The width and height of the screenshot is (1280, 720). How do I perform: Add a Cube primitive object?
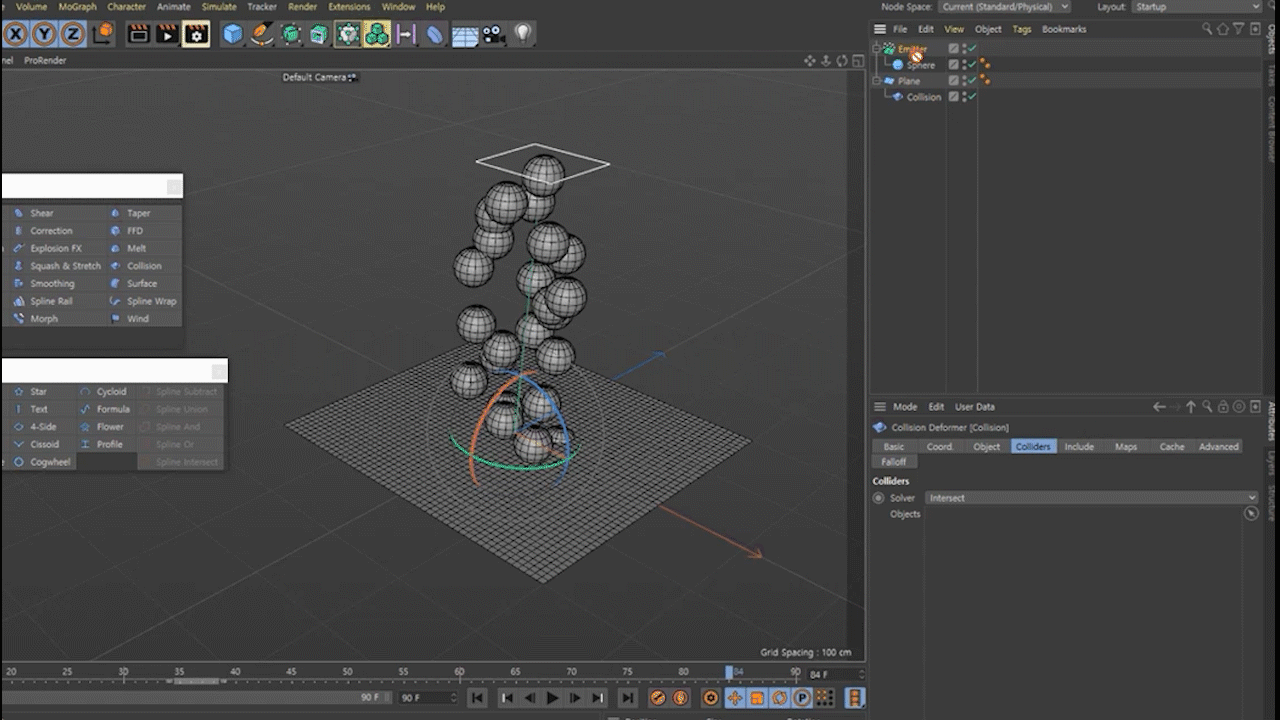[233, 35]
